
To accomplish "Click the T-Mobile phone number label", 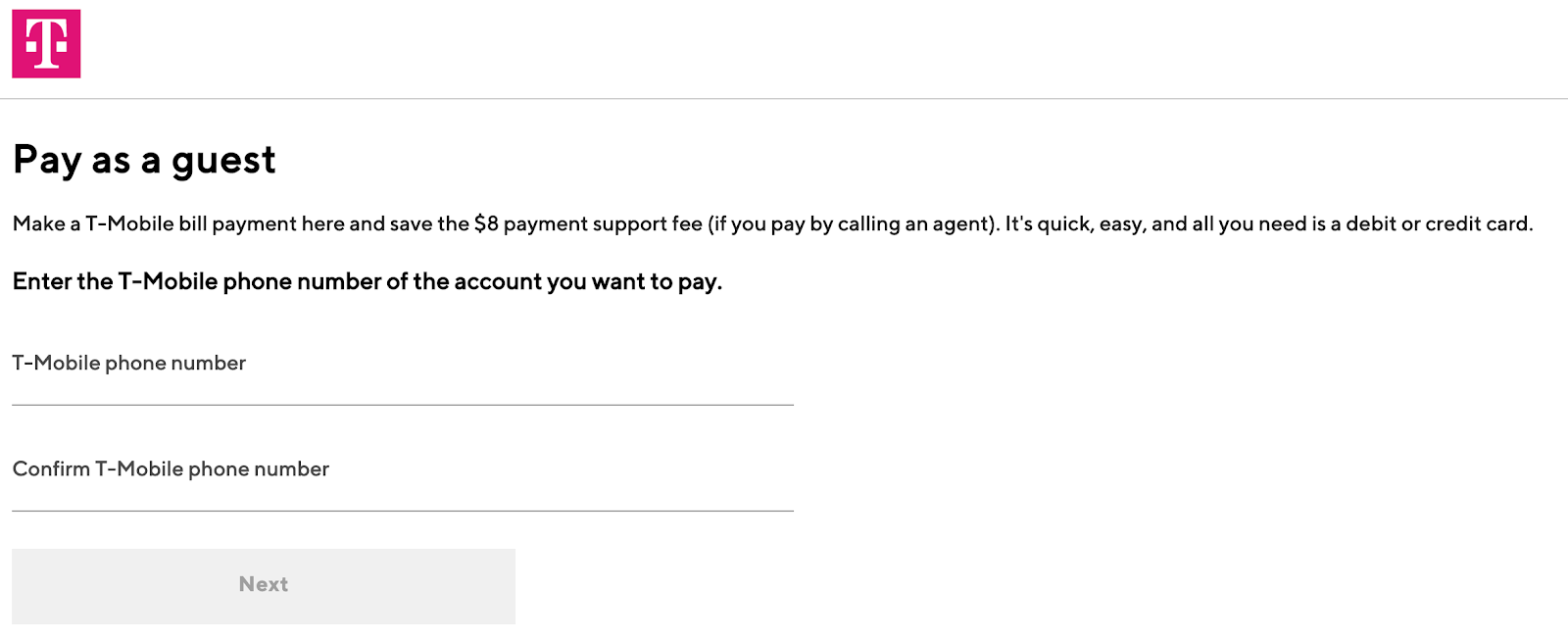I will click(127, 363).
